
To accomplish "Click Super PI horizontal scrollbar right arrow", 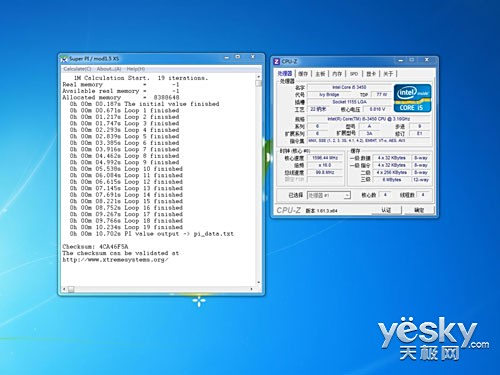I will (x=252, y=289).
